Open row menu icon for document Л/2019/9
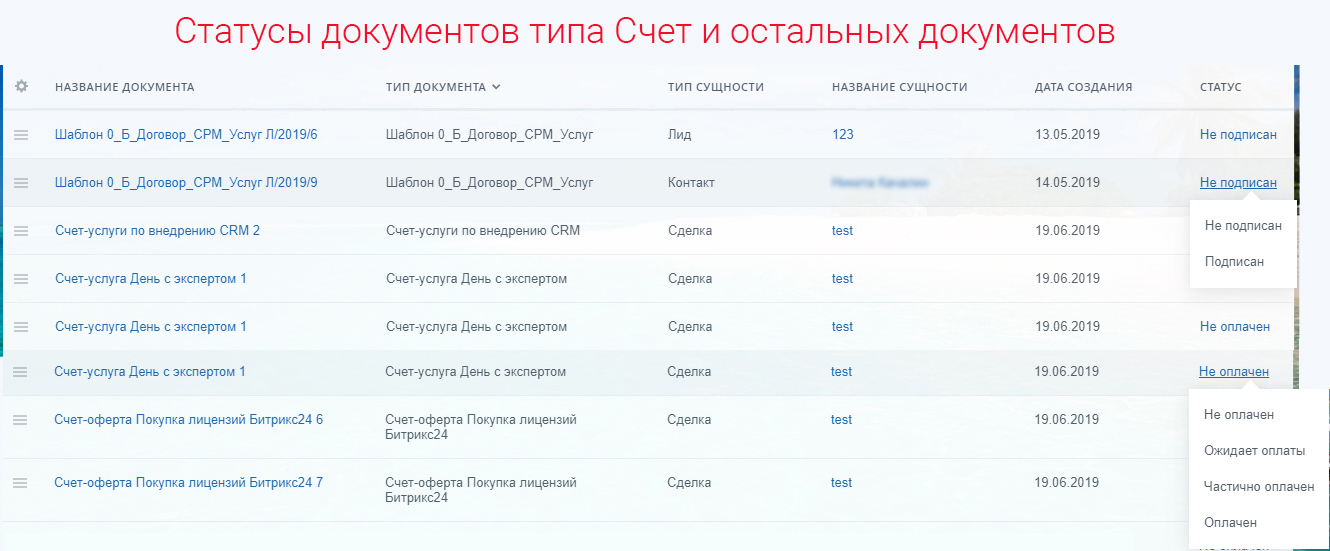 (x=21, y=183)
